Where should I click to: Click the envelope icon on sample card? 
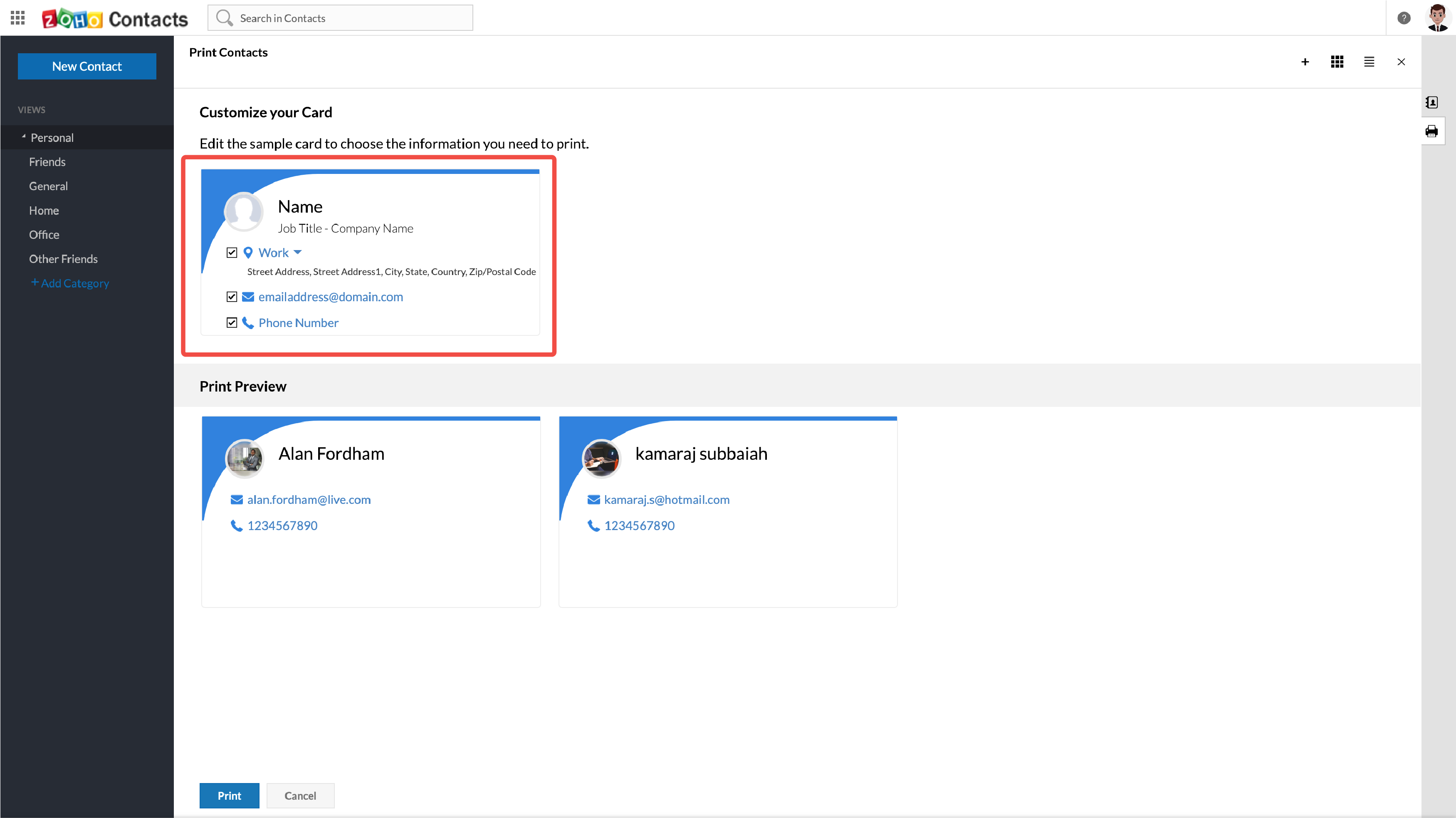[247, 297]
